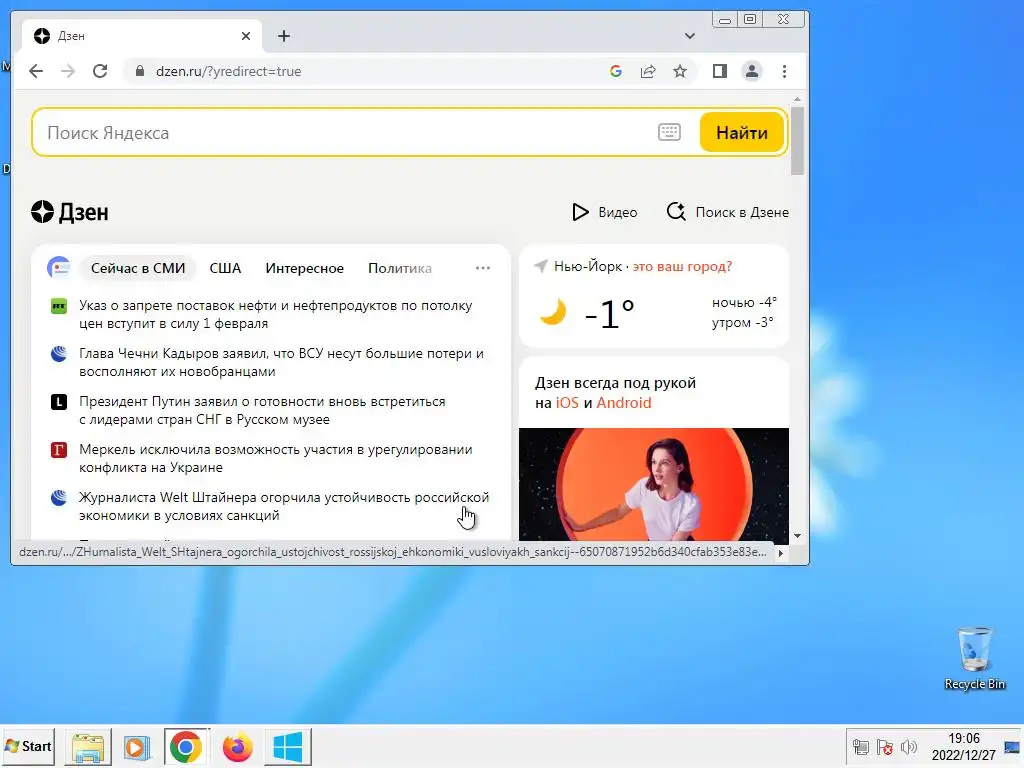This screenshot has width=1024, height=768.
Task: Open headline about Путин and СНГ leaders
Action: point(262,410)
